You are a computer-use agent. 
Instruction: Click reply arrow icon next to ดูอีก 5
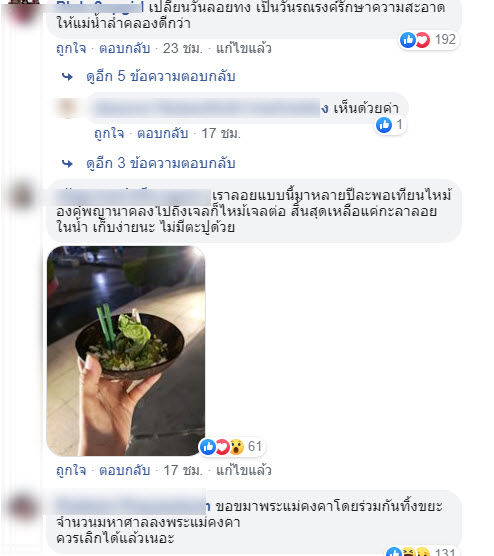point(67,77)
